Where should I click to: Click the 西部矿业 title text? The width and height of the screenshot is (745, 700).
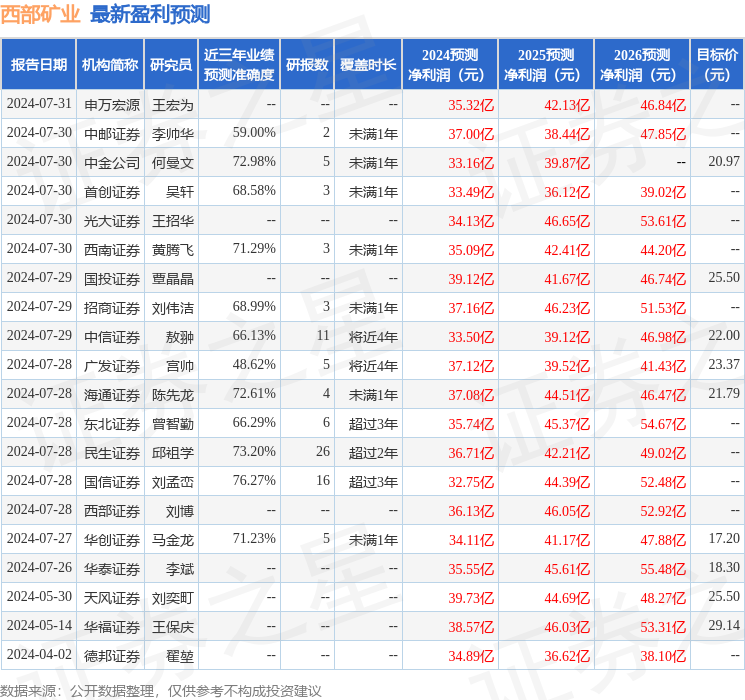[40, 14]
